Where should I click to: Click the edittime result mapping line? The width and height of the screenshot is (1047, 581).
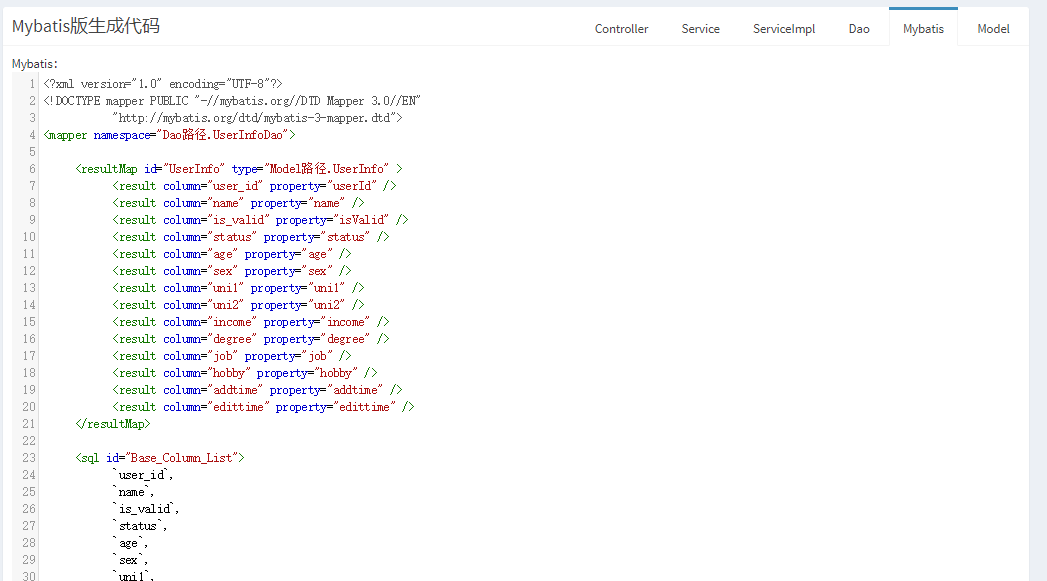coord(263,407)
